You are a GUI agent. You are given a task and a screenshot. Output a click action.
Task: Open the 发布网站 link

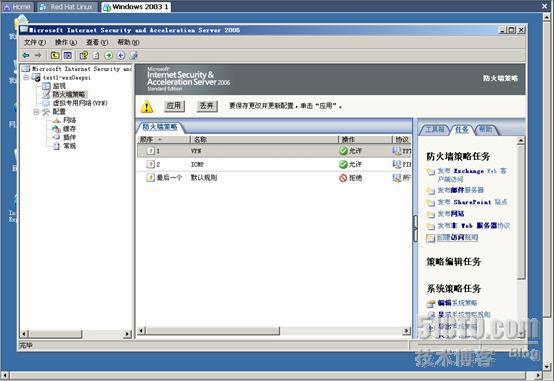point(451,214)
